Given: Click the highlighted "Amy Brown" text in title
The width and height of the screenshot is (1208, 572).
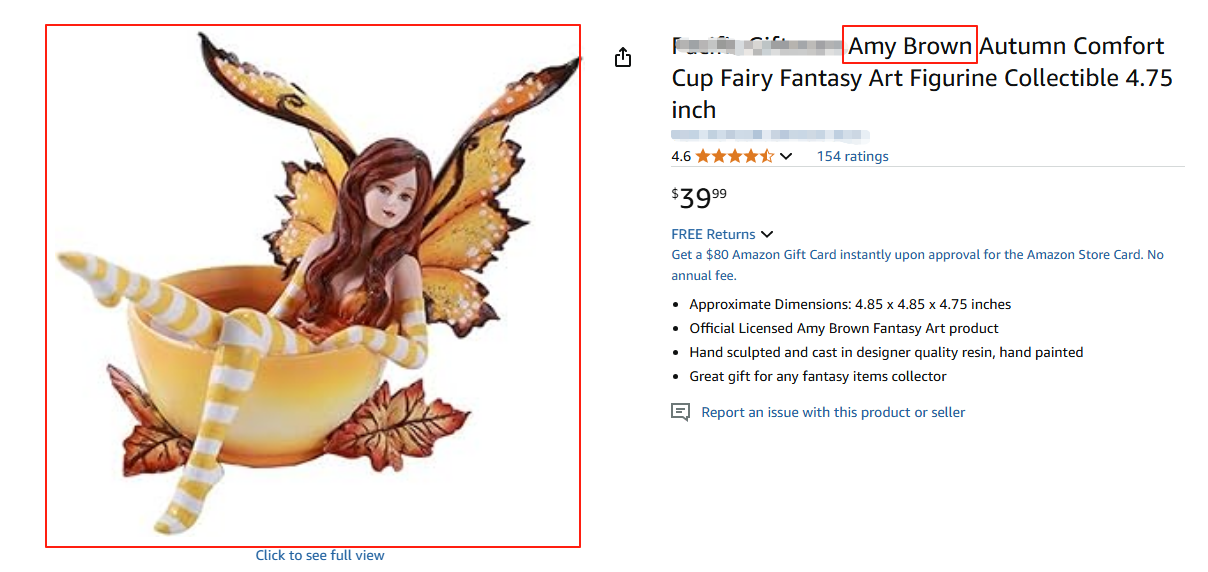Looking at the screenshot, I should 910,46.
